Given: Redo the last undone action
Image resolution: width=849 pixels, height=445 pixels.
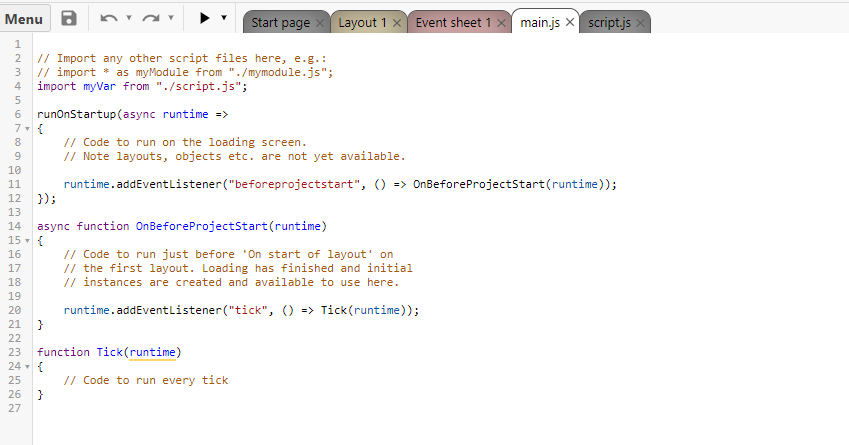Looking at the screenshot, I should 151,18.
